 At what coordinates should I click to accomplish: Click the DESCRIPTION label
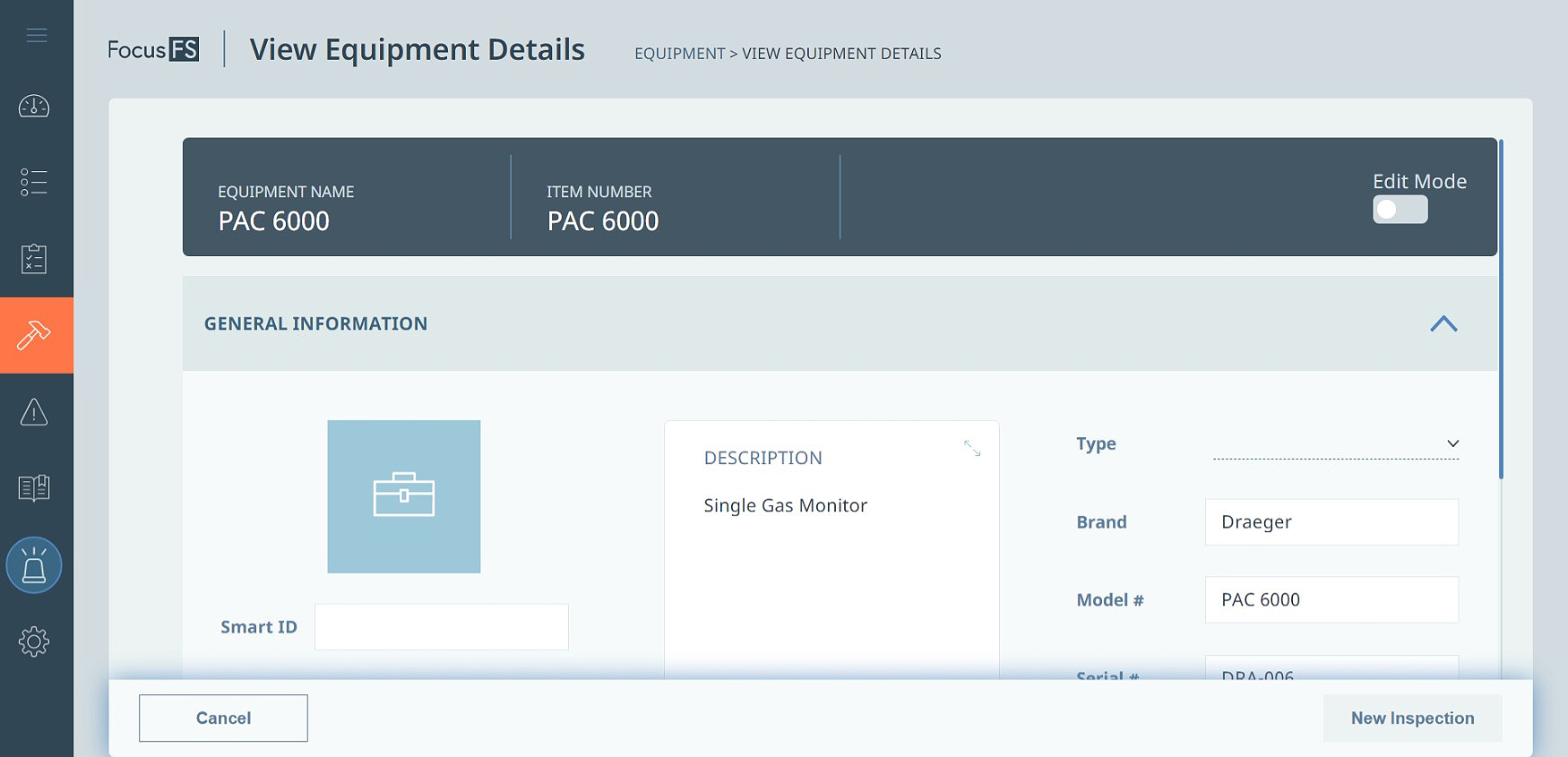coord(762,458)
